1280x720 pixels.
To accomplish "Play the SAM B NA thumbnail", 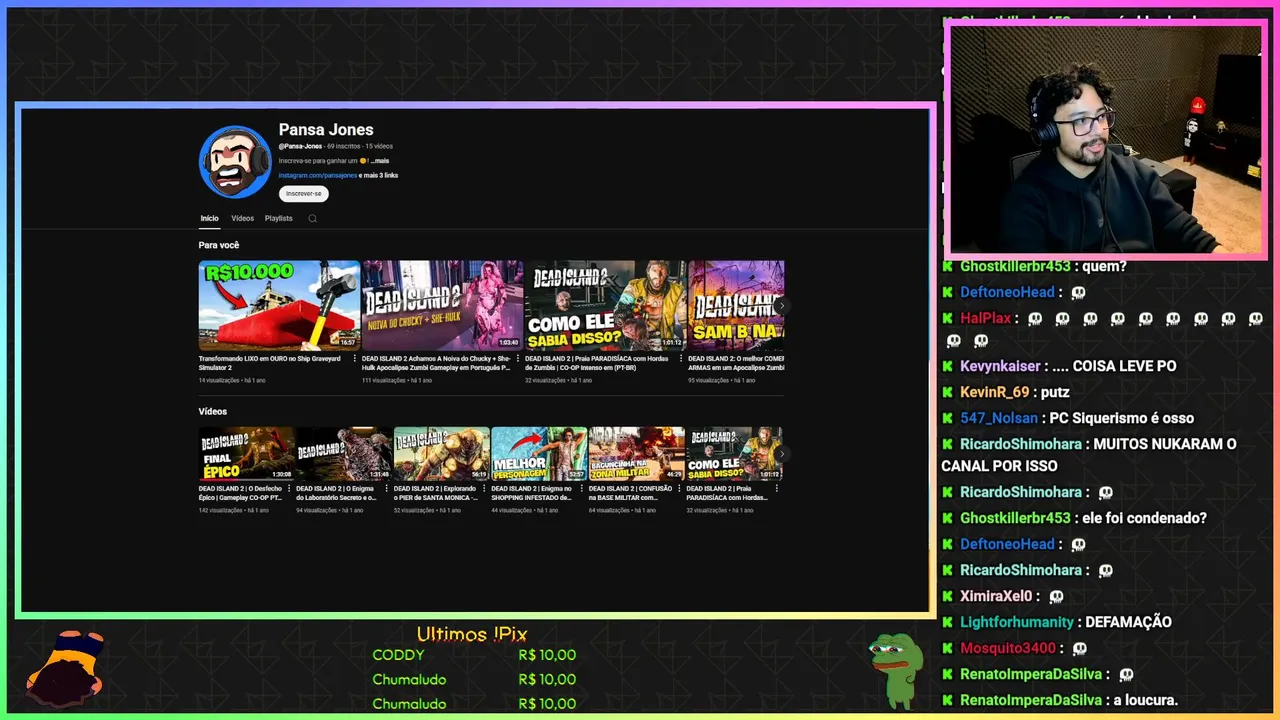I will pos(736,305).
